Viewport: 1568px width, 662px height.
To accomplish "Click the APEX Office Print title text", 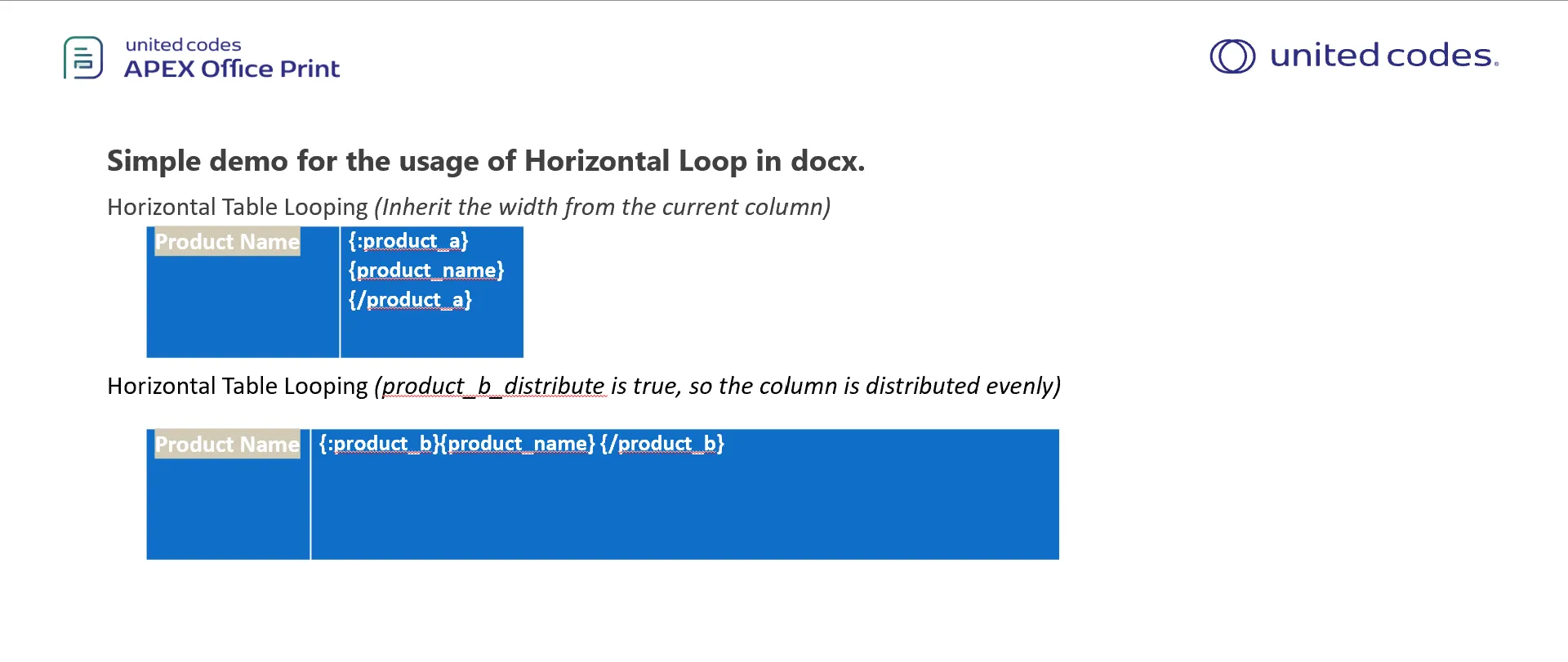I will click(232, 69).
